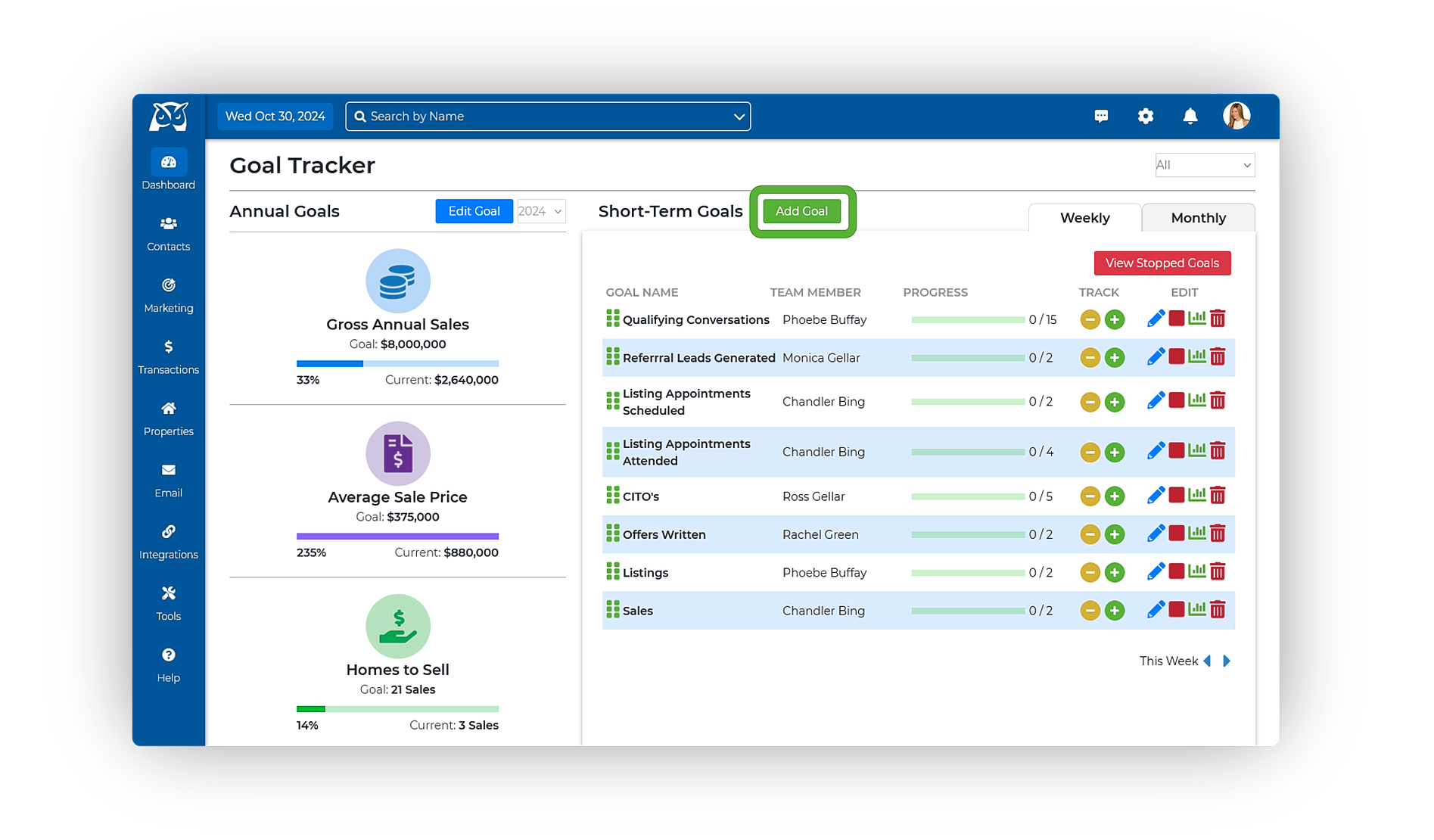
Task: Go to Dashboard in sidebar
Action: click(x=168, y=170)
